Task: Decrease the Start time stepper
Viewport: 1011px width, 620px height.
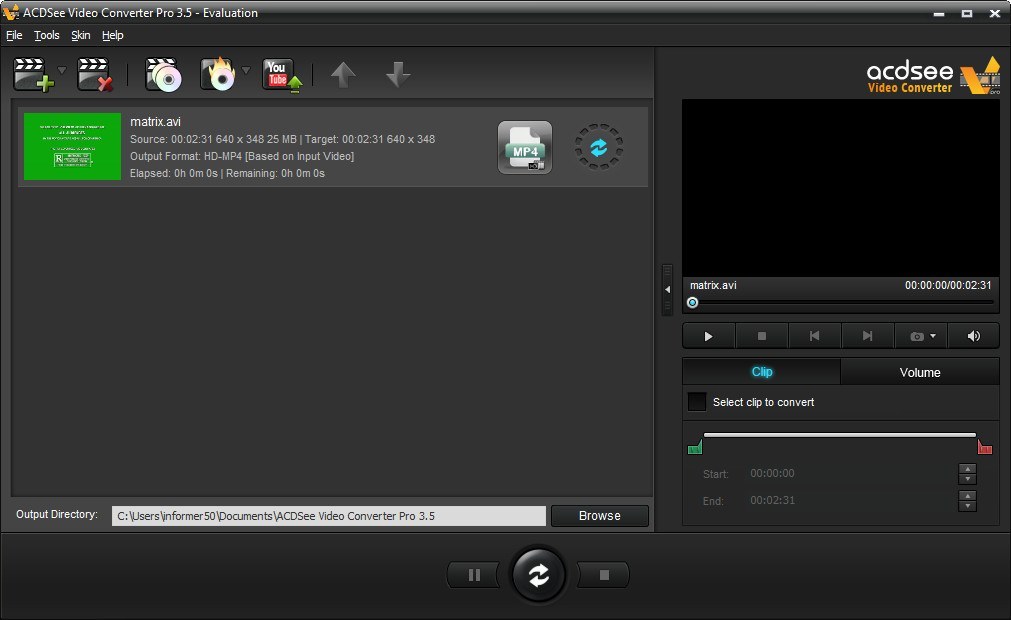Action: (x=967, y=480)
